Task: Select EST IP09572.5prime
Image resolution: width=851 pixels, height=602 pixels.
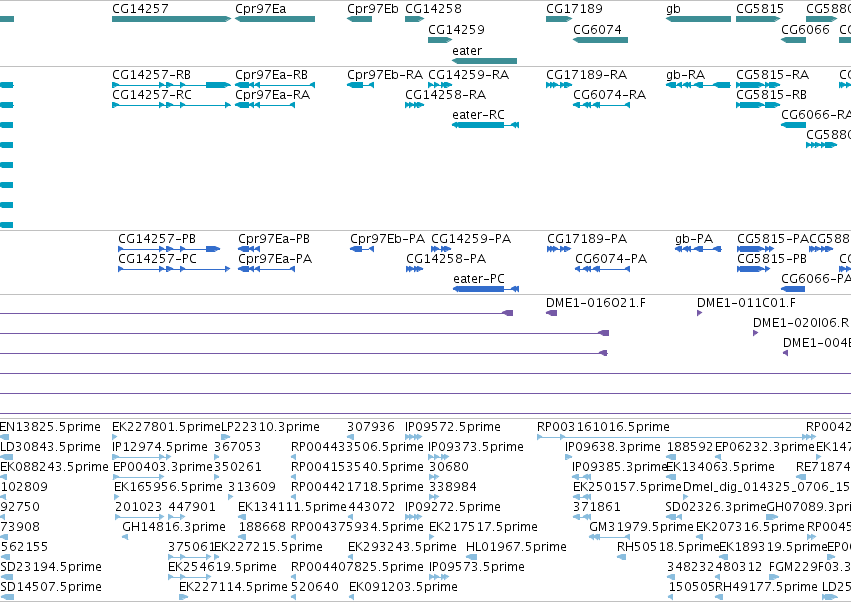Action: pos(414,437)
